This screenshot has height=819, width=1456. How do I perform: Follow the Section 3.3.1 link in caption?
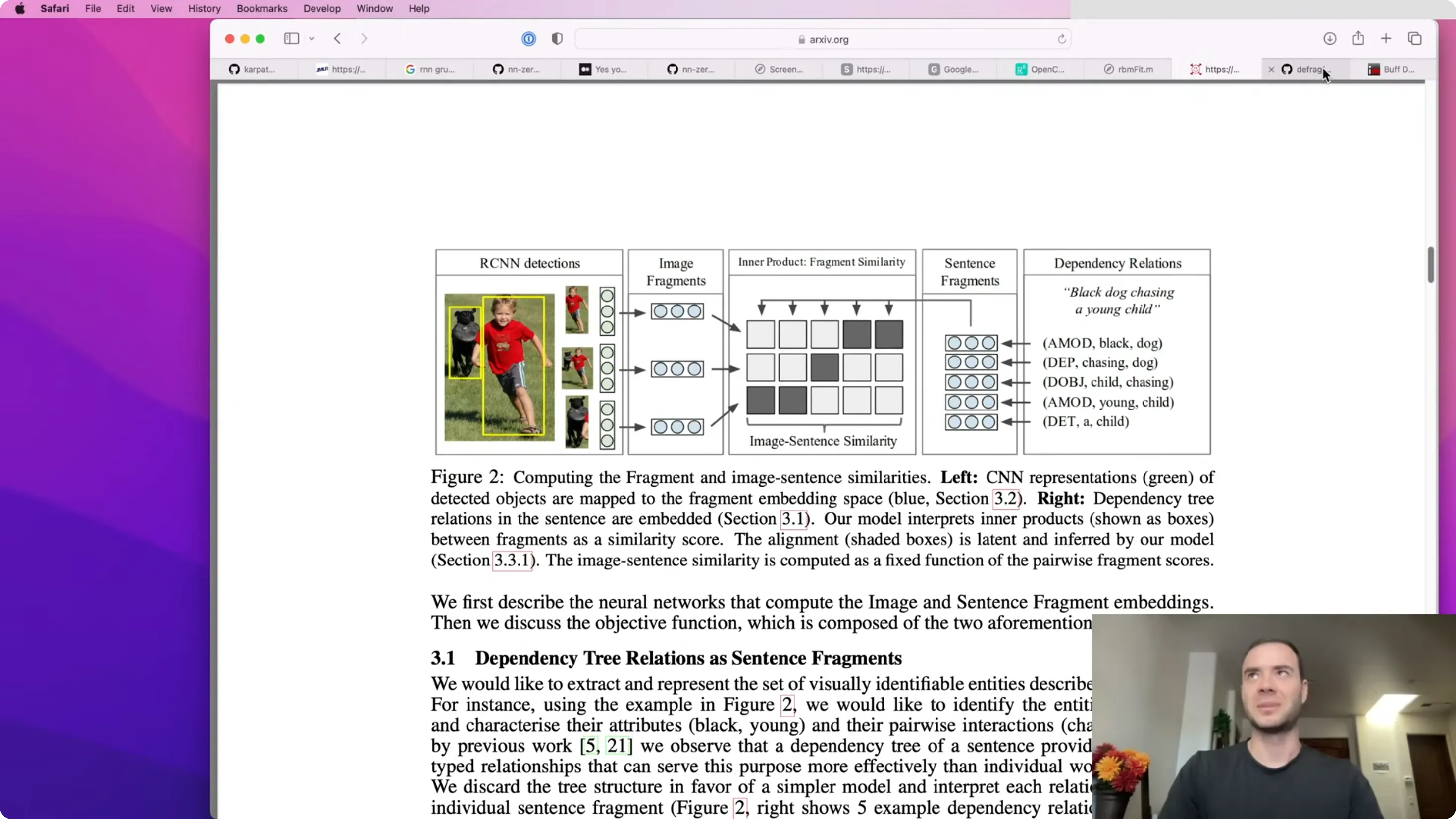pos(512,560)
